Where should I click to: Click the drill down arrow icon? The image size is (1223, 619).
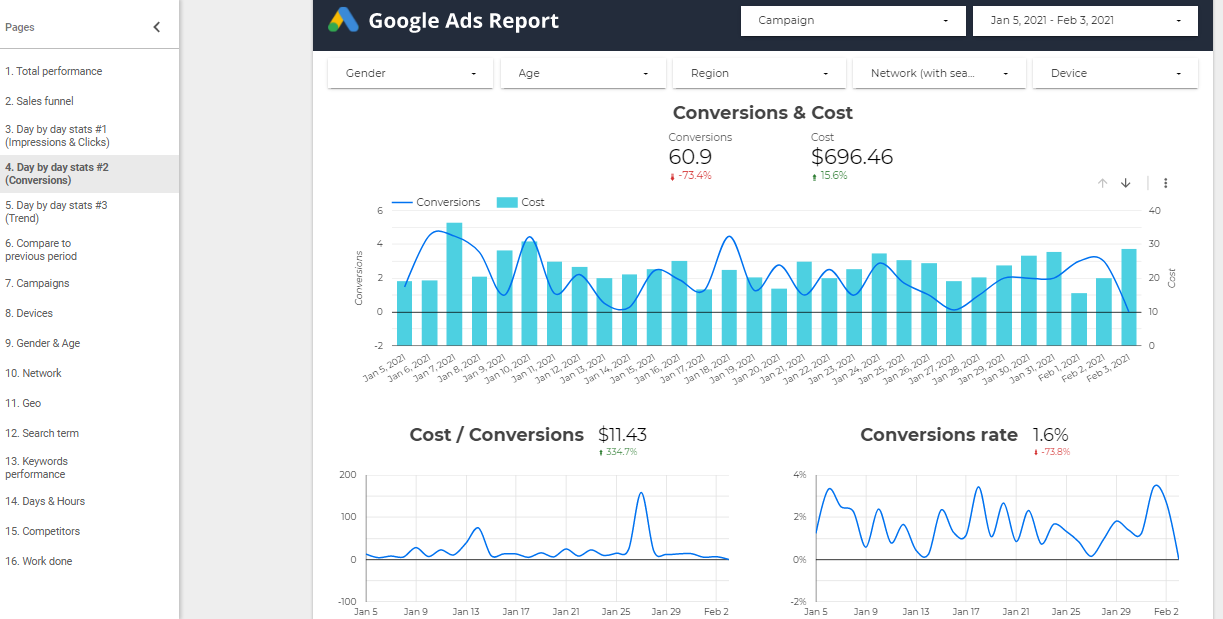pyautogui.click(x=1125, y=183)
